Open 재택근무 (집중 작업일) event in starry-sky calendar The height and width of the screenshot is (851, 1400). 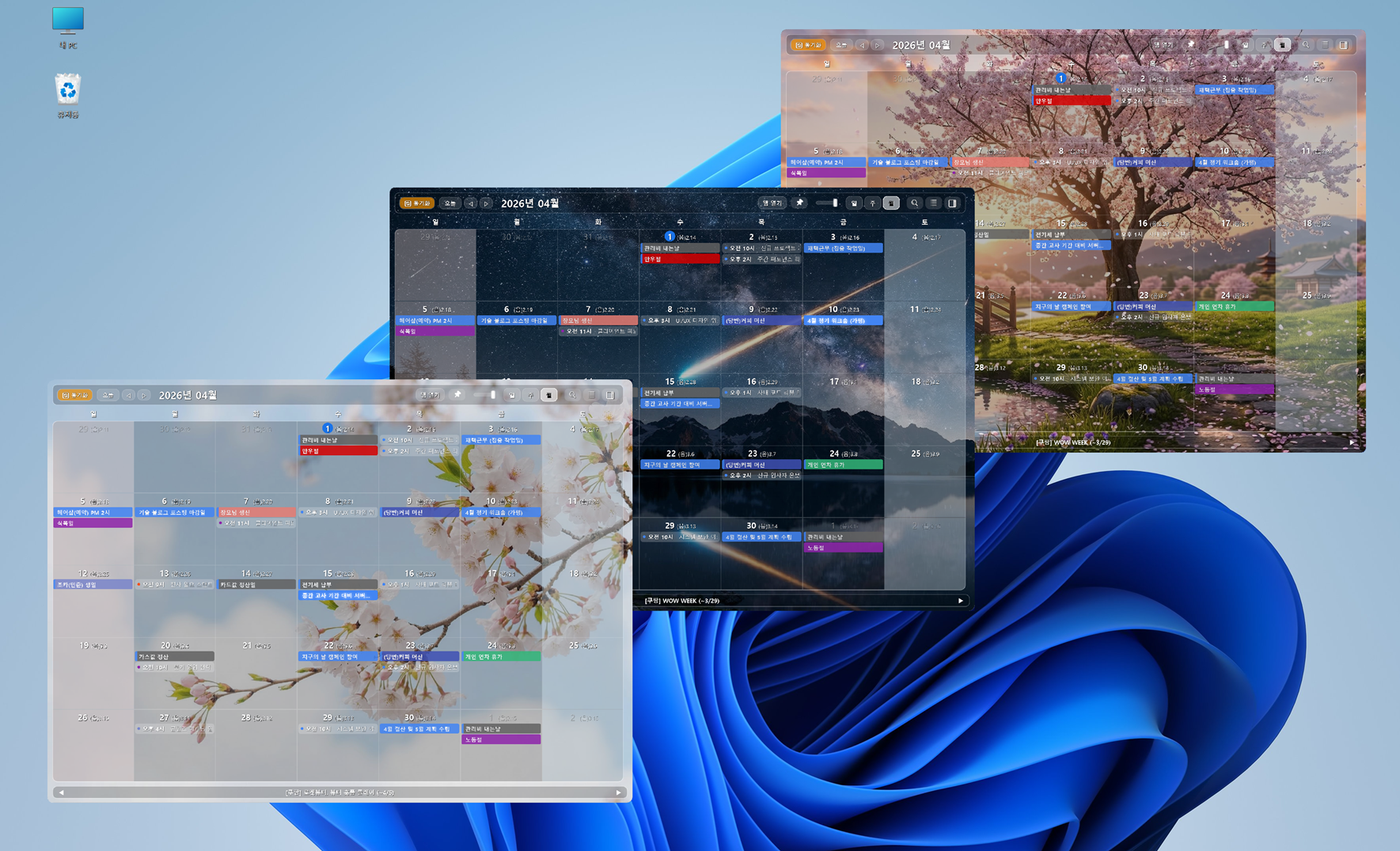(x=843, y=248)
